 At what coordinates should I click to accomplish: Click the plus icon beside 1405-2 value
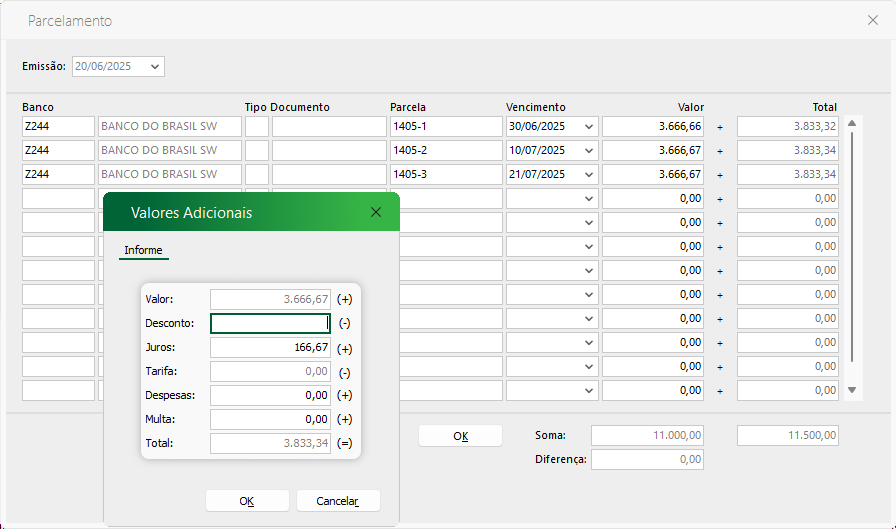[x=719, y=151]
